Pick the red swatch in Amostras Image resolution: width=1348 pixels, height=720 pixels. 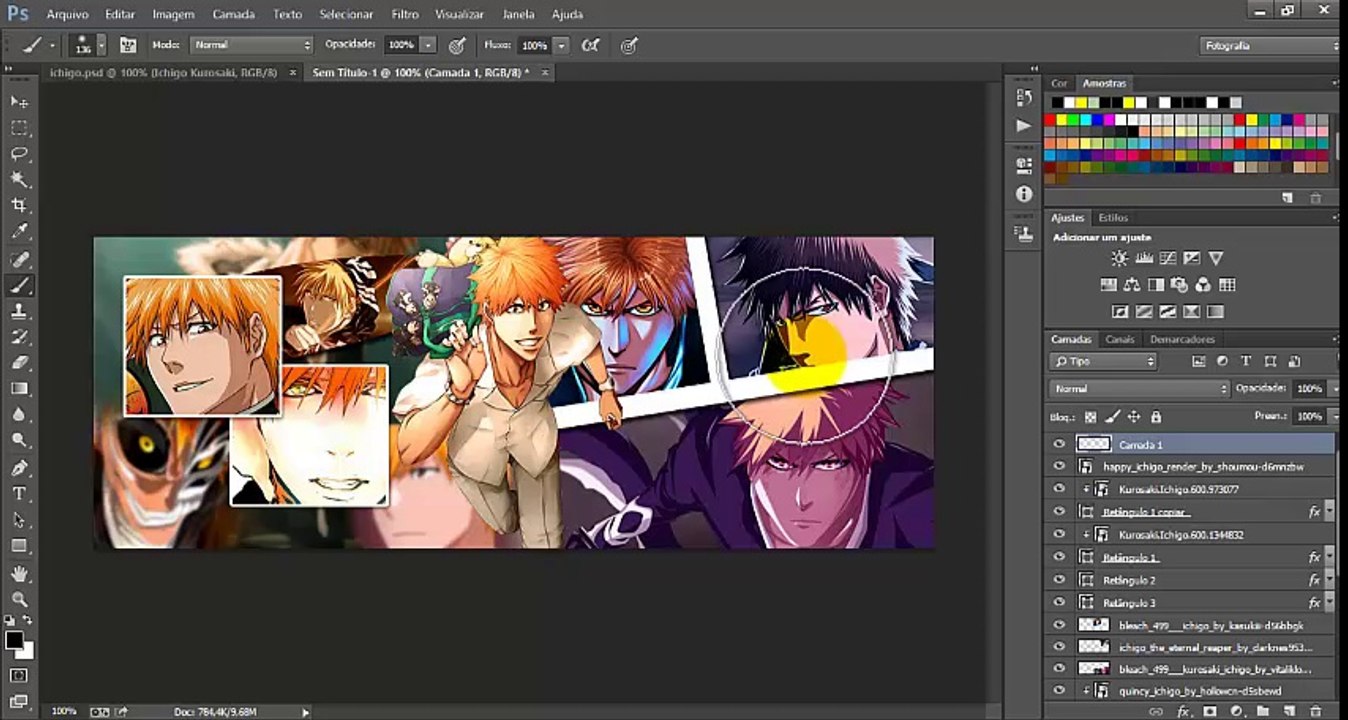[1050, 120]
